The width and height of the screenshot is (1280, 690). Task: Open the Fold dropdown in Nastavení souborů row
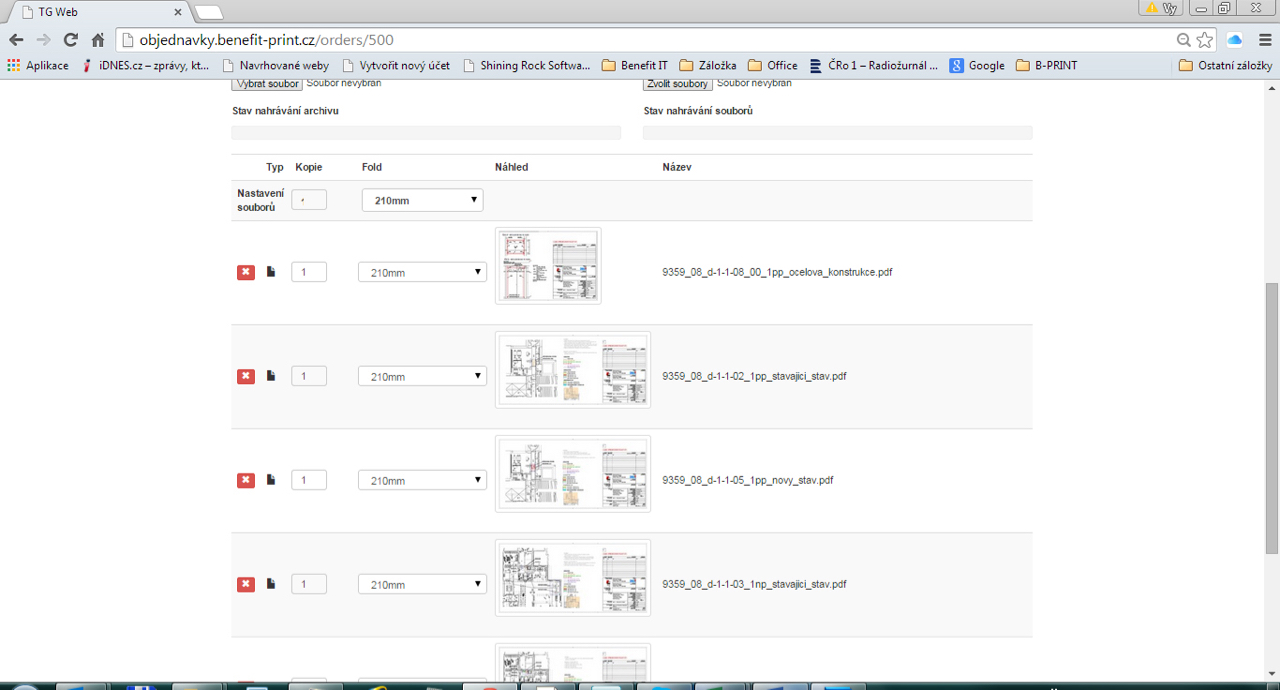click(422, 200)
